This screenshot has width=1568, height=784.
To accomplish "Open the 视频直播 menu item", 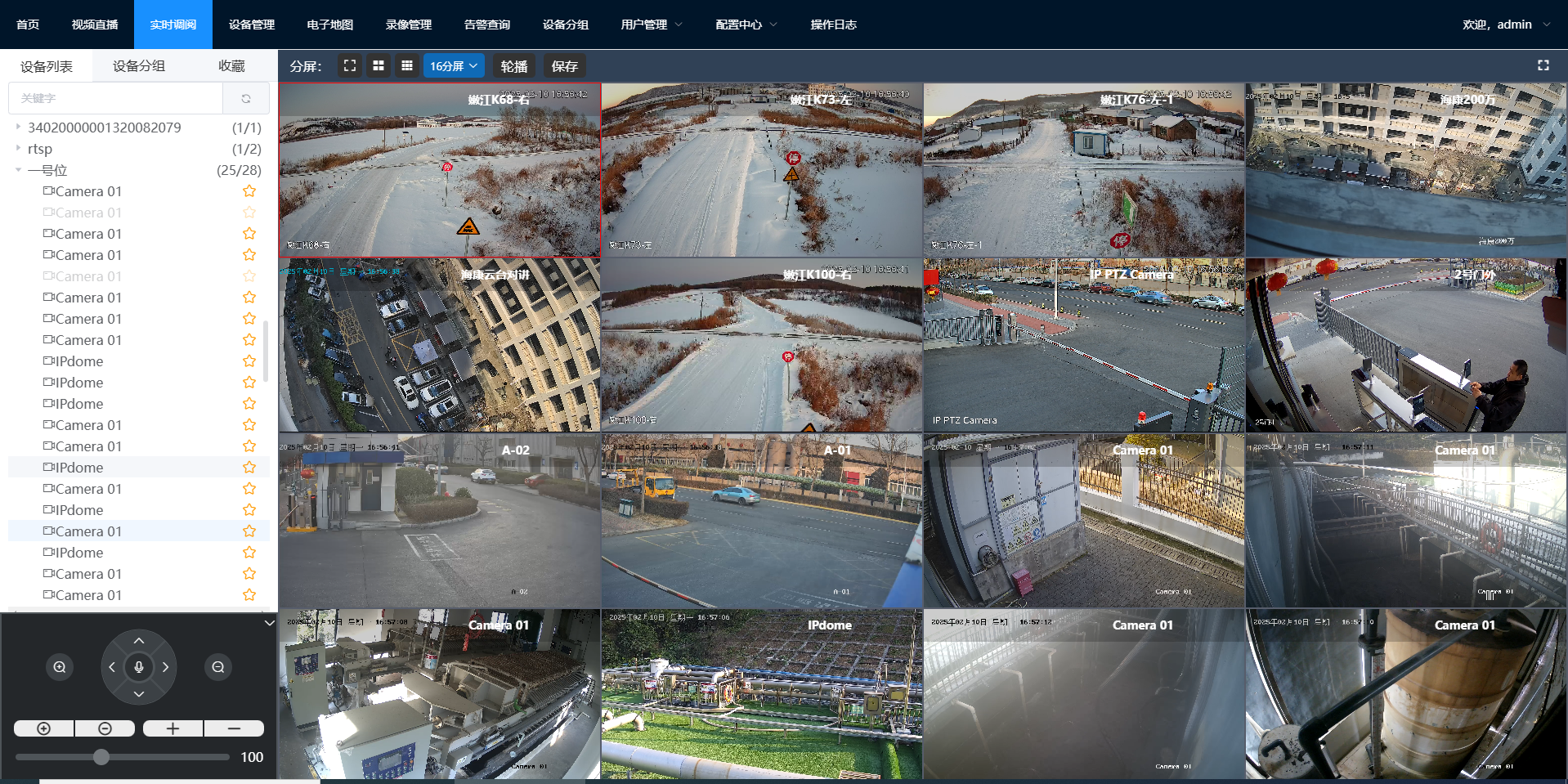I will pyautogui.click(x=95, y=25).
